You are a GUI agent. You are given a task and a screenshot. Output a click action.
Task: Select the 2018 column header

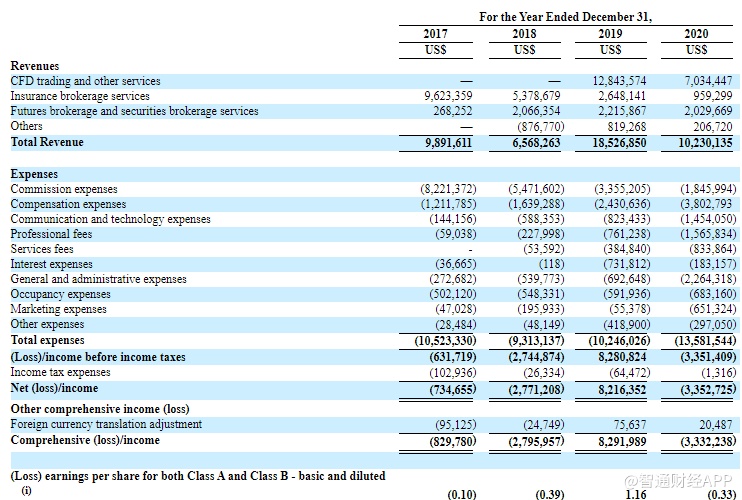[523, 33]
